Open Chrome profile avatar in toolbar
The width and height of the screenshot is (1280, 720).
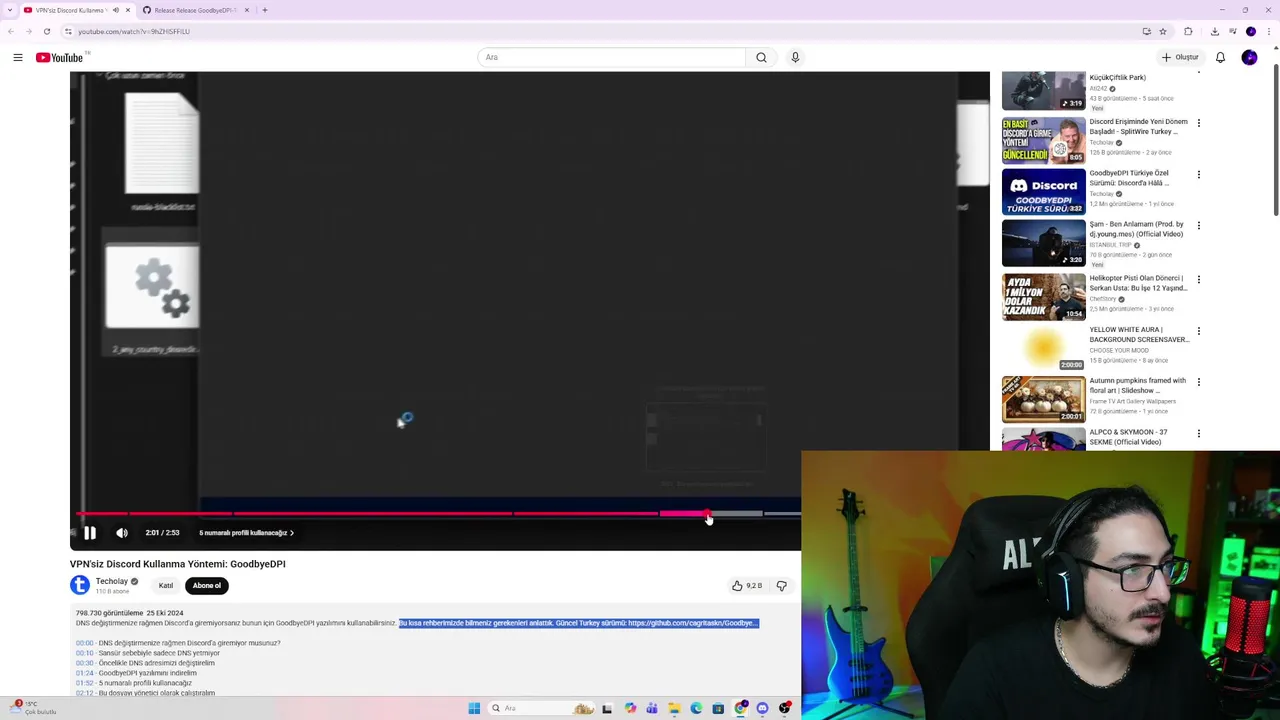tap(1250, 31)
